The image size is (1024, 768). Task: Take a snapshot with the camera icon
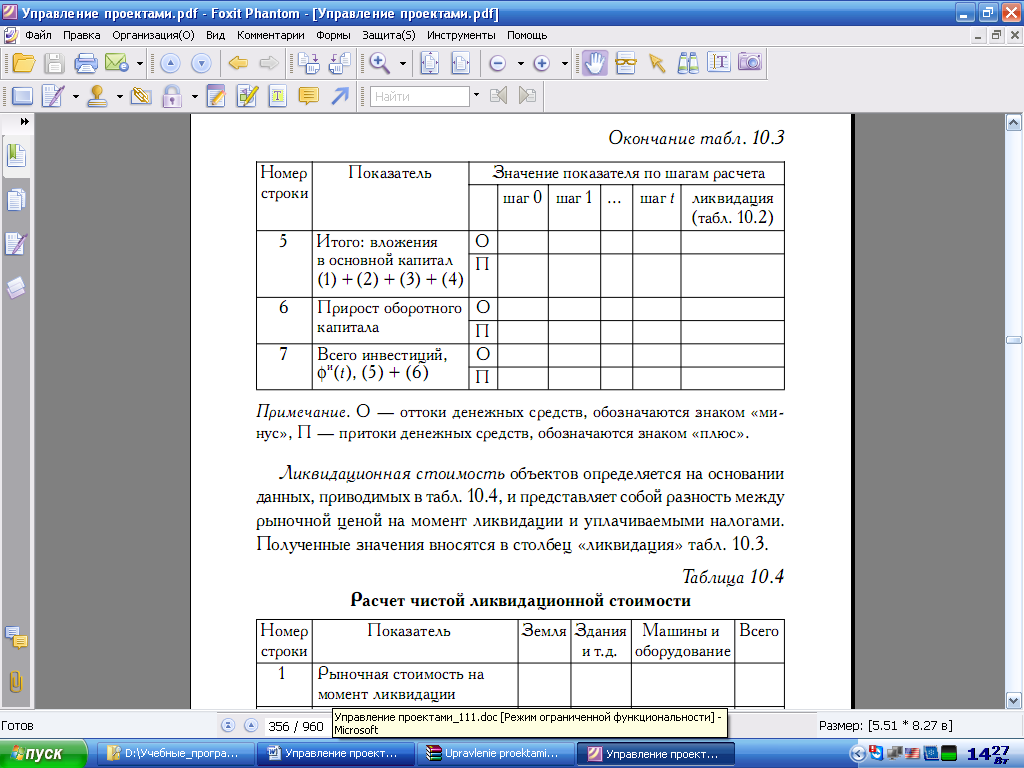point(750,63)
